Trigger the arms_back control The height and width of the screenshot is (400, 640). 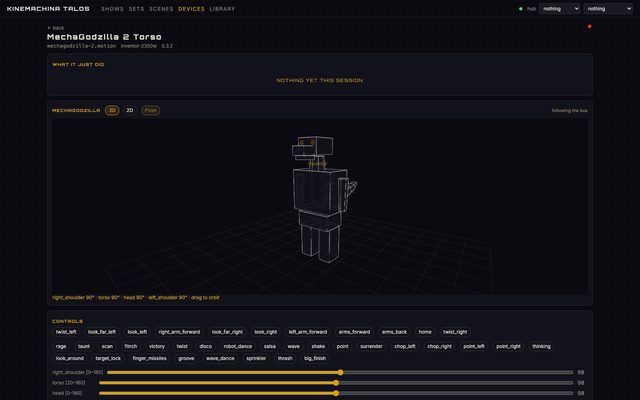(394, 332)
